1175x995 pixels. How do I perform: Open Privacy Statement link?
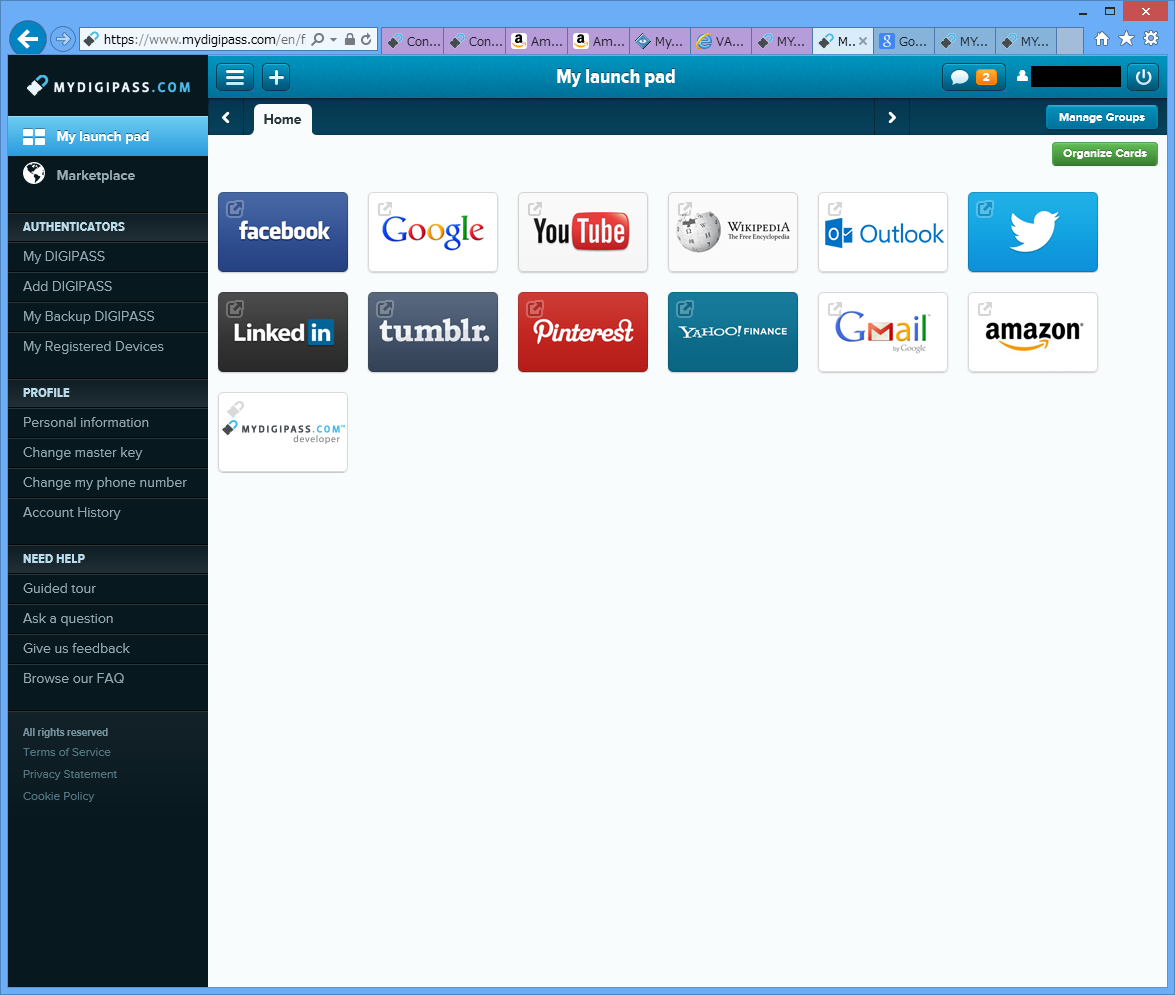pyautogui.click(x=70, y=774)
